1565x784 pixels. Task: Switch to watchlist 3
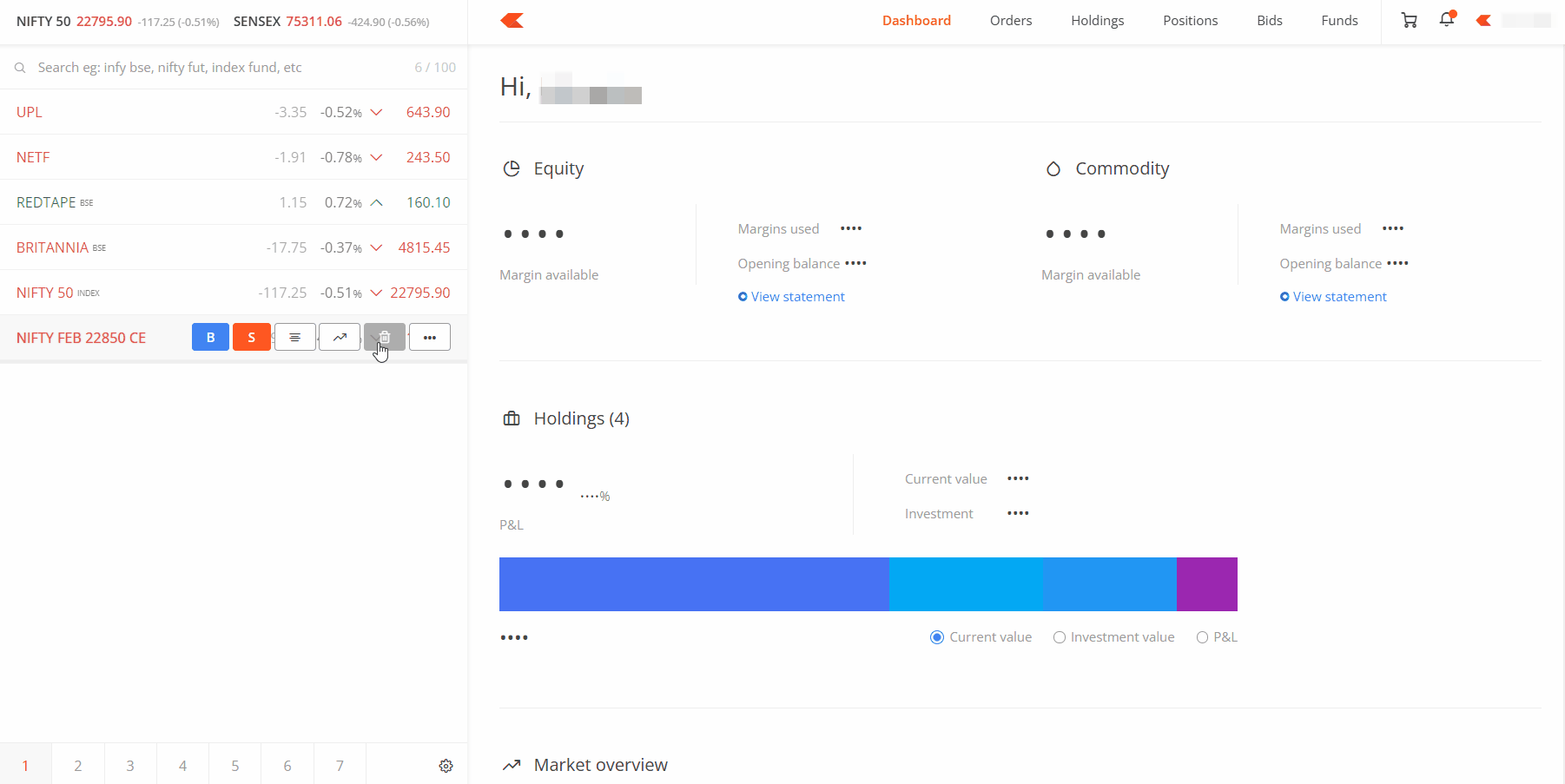tap(130, 764)
